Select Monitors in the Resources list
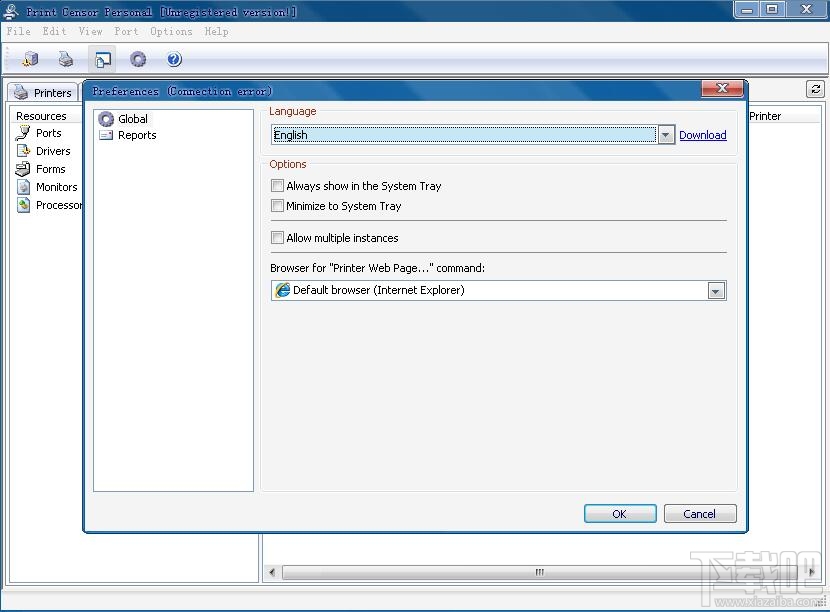This screenshot has width=830, height=612. click(x=57, y=187)
